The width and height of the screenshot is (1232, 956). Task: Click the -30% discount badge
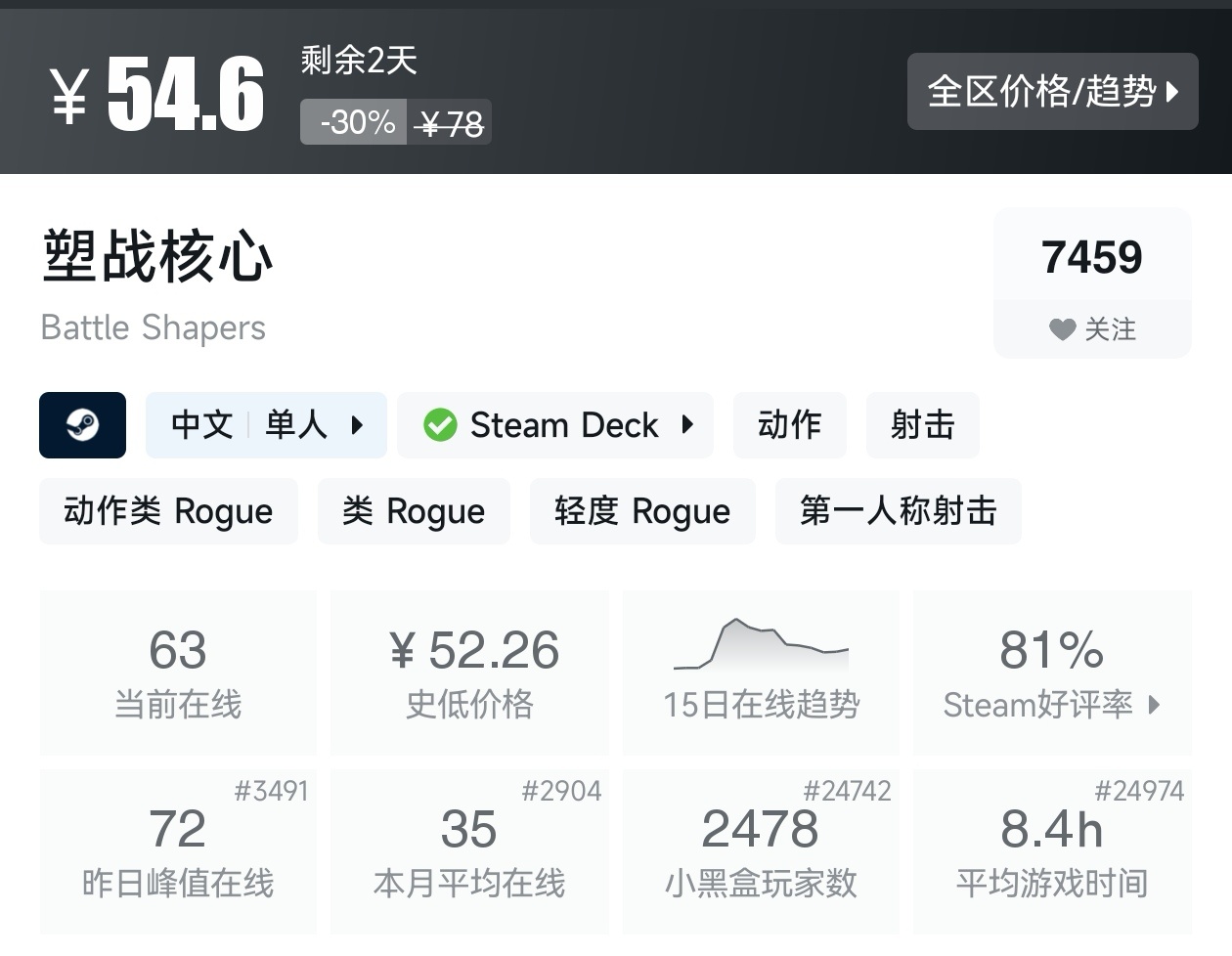tap(354, 122)
